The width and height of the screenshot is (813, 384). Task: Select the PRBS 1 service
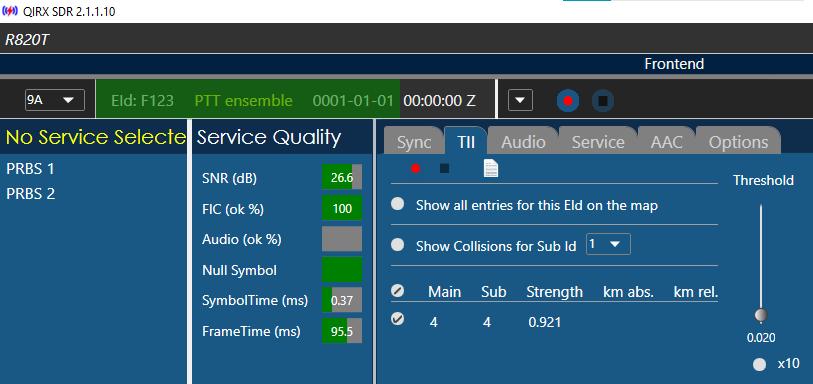31,169
